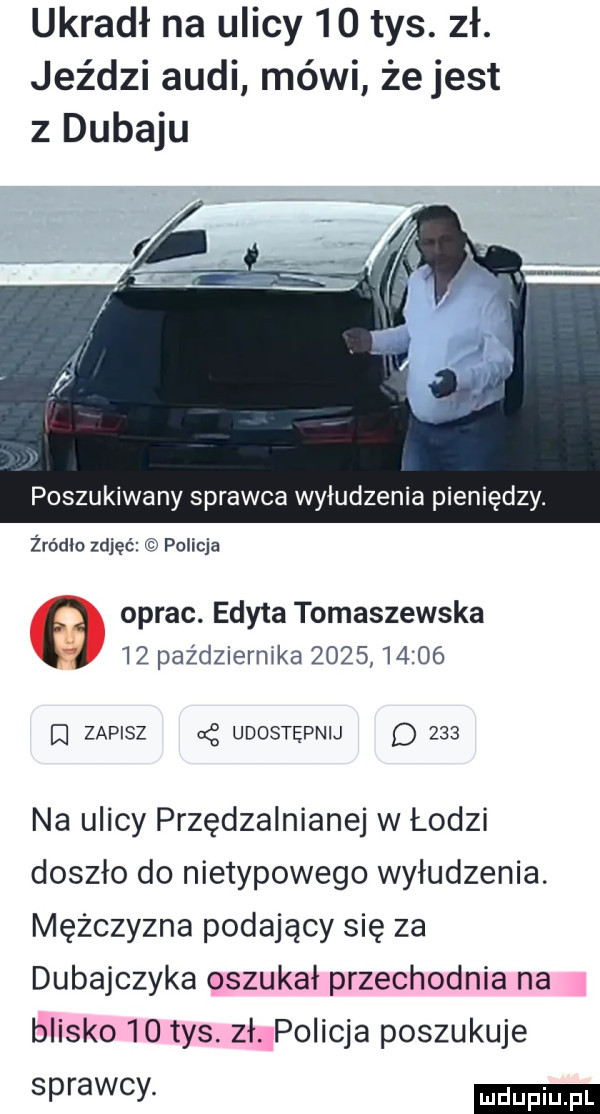This screenshot has width=600, height=1114.
Task: Click the date 12 października 2025, 14:06
Action: 282,656
